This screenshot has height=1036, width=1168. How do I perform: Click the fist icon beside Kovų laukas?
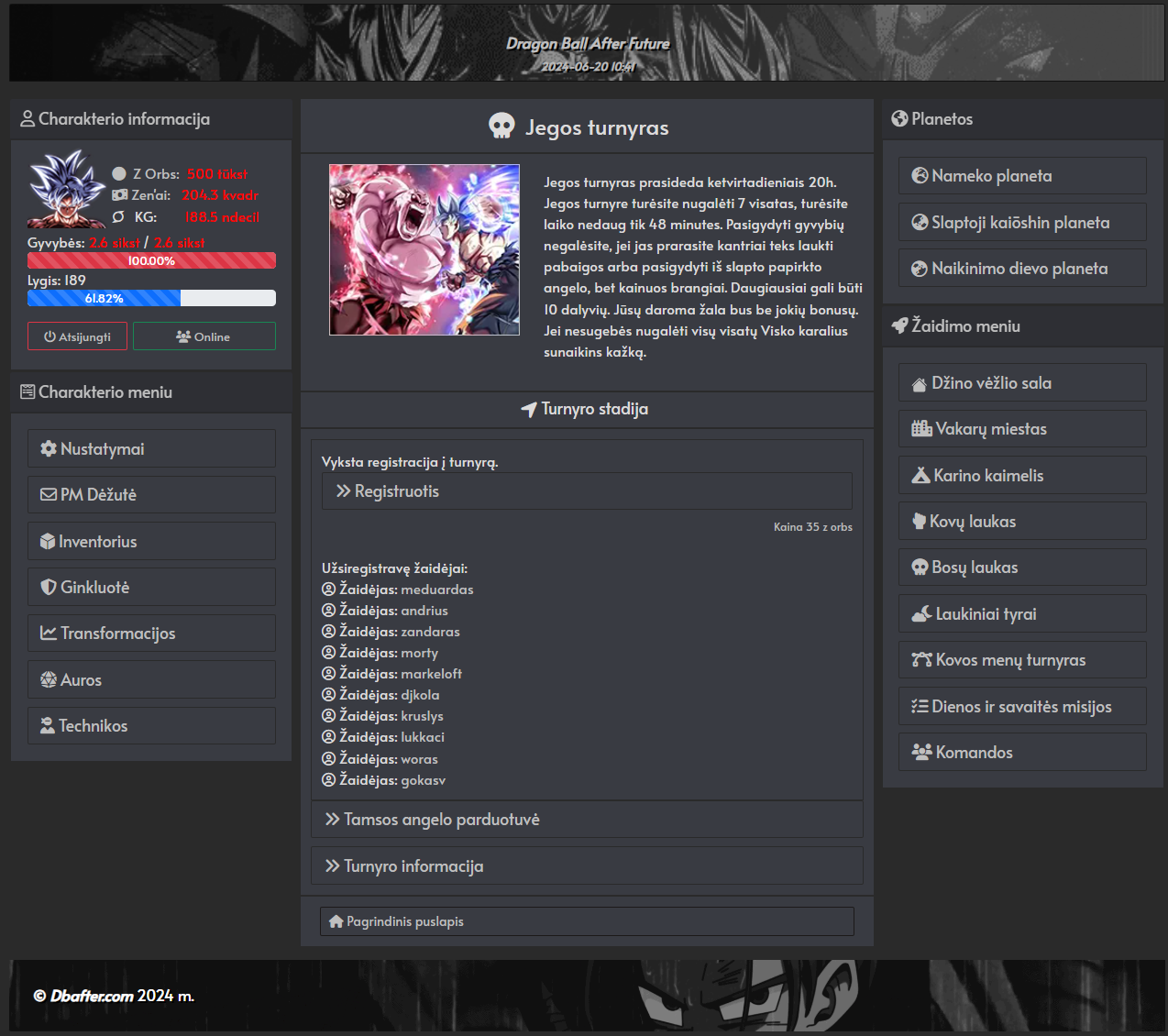point(919,522)
